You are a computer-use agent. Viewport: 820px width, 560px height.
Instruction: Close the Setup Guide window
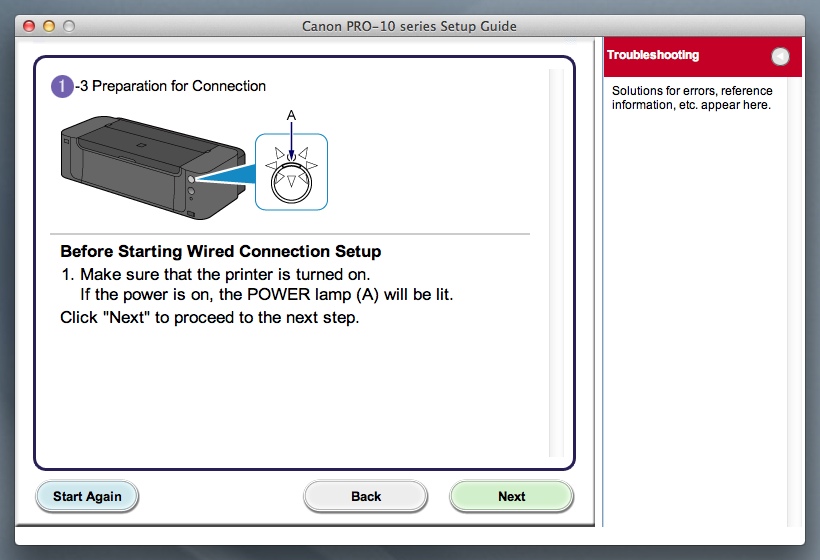pyautogui.click(x=28, y=25)
